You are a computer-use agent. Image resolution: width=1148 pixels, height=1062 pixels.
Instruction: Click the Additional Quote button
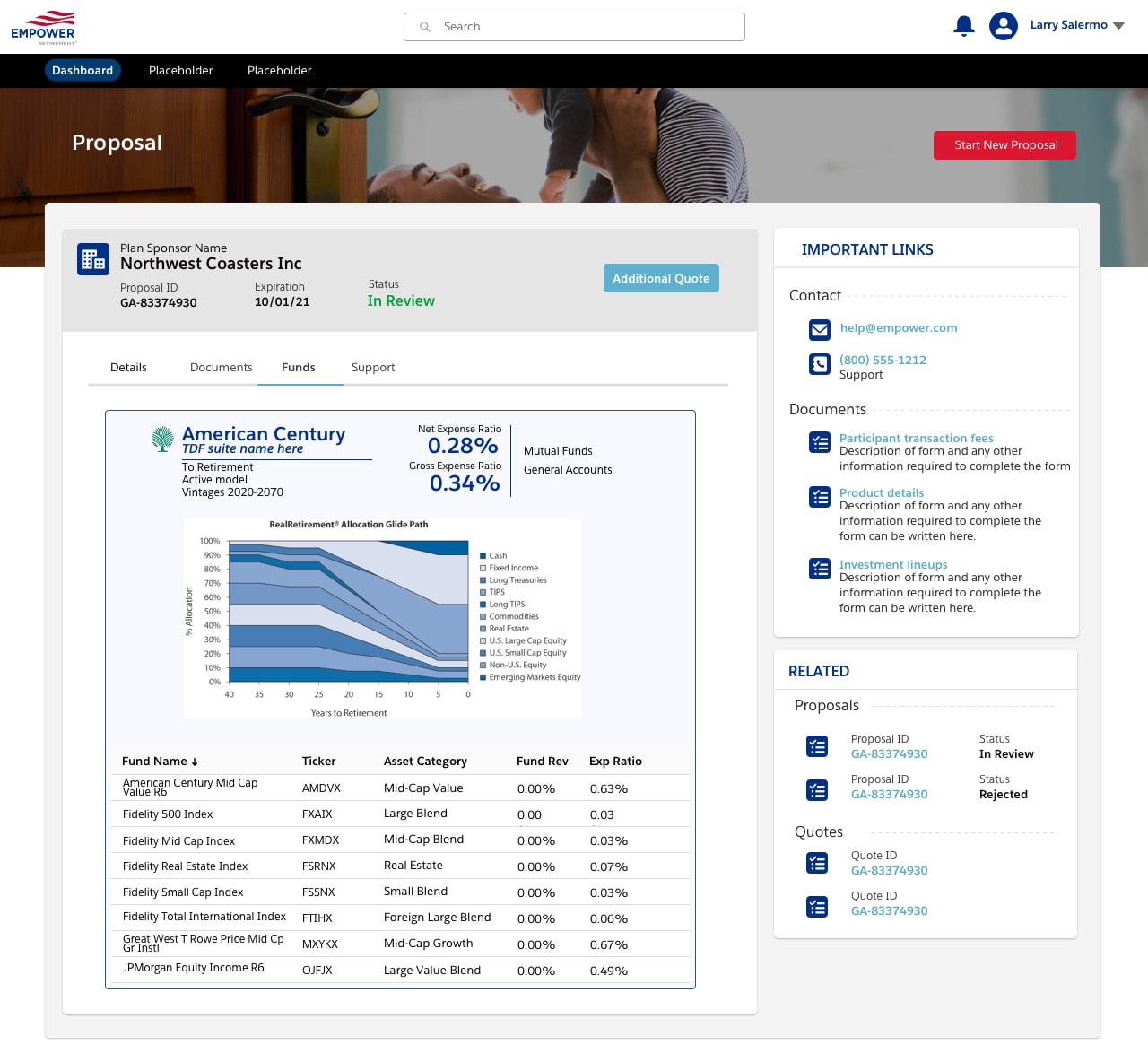(x=661, y=278)
